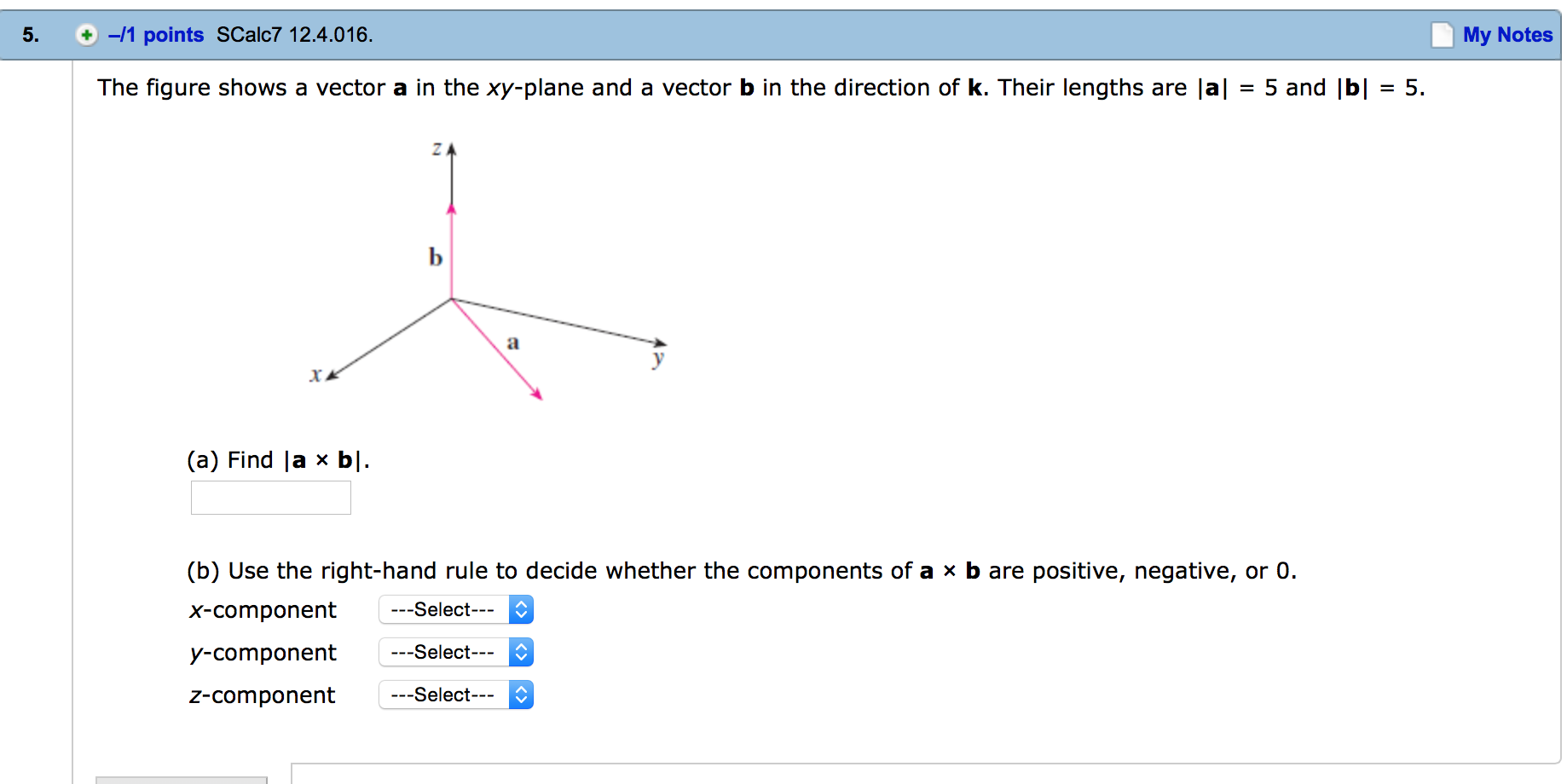Click the x-component text label
This screenshot has width=1567, height=784.
point(263,610)
